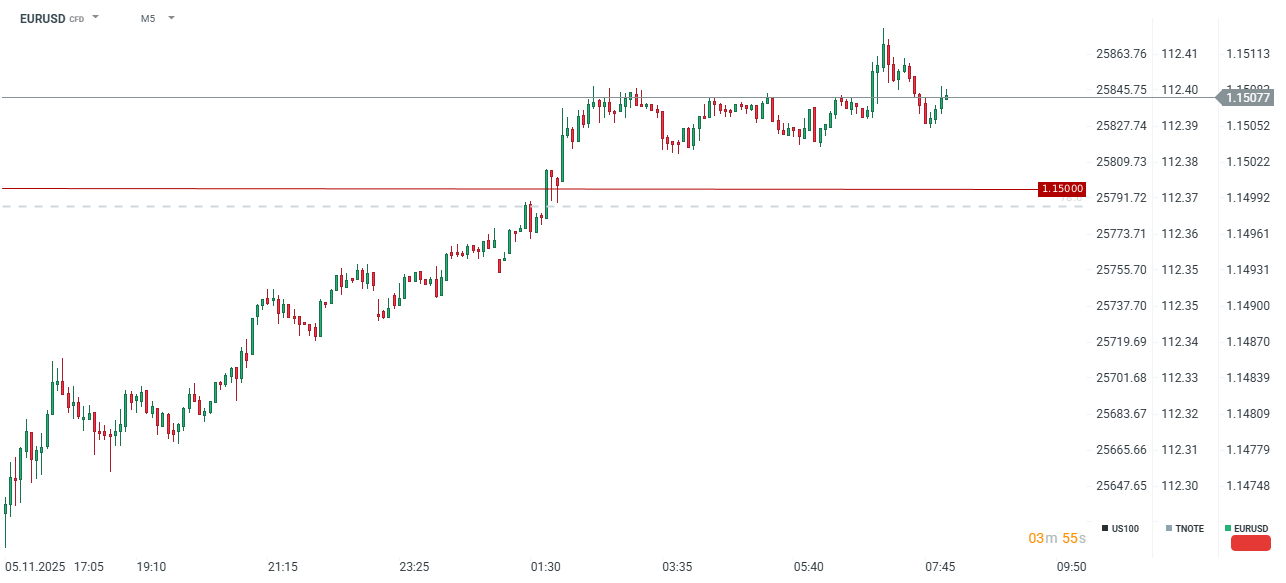
Task: Toggle TNOTE series in the legend
Action: [x=1184, y=528]
